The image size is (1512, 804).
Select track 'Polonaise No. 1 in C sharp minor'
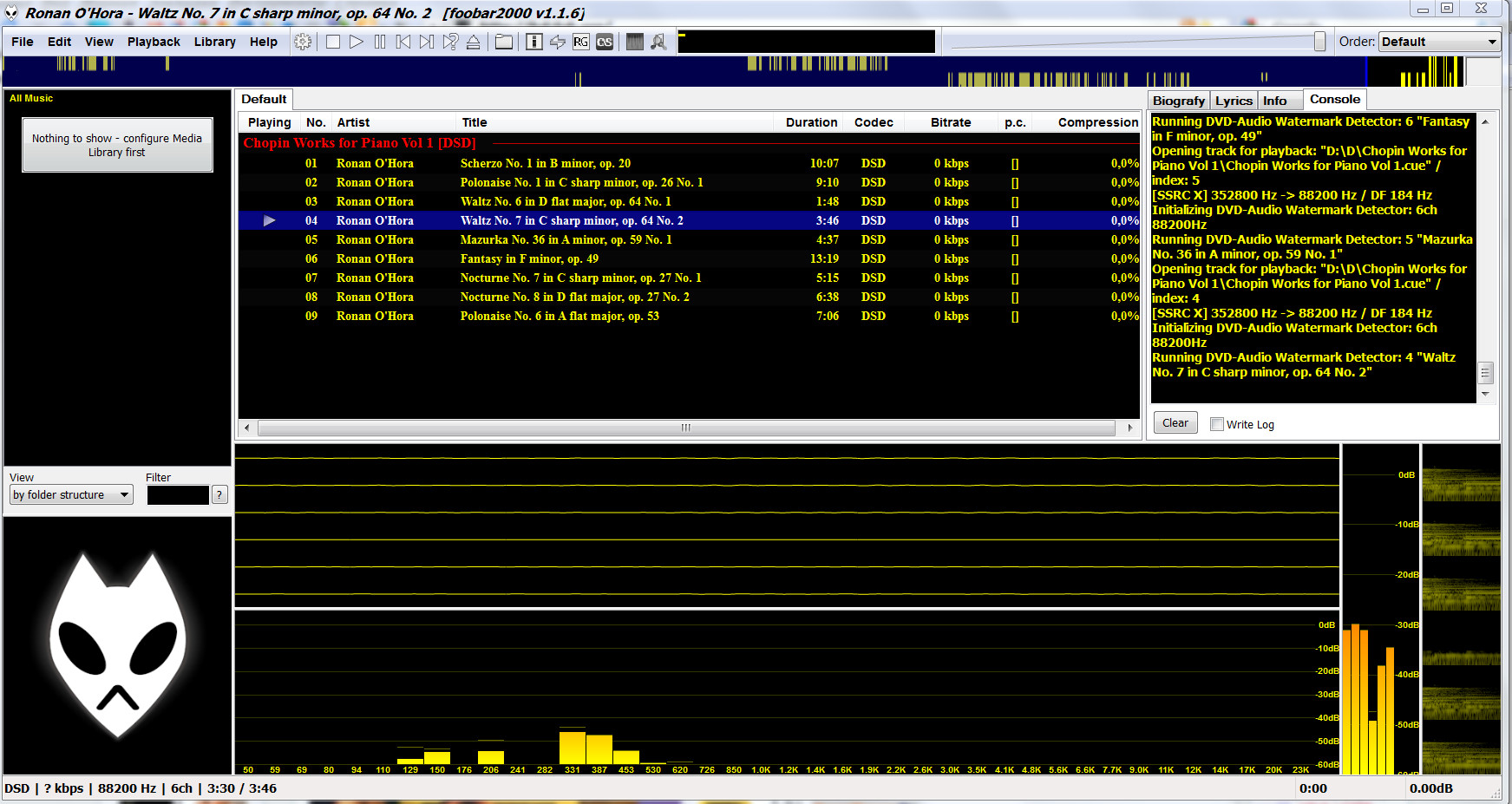coord(582,182)
